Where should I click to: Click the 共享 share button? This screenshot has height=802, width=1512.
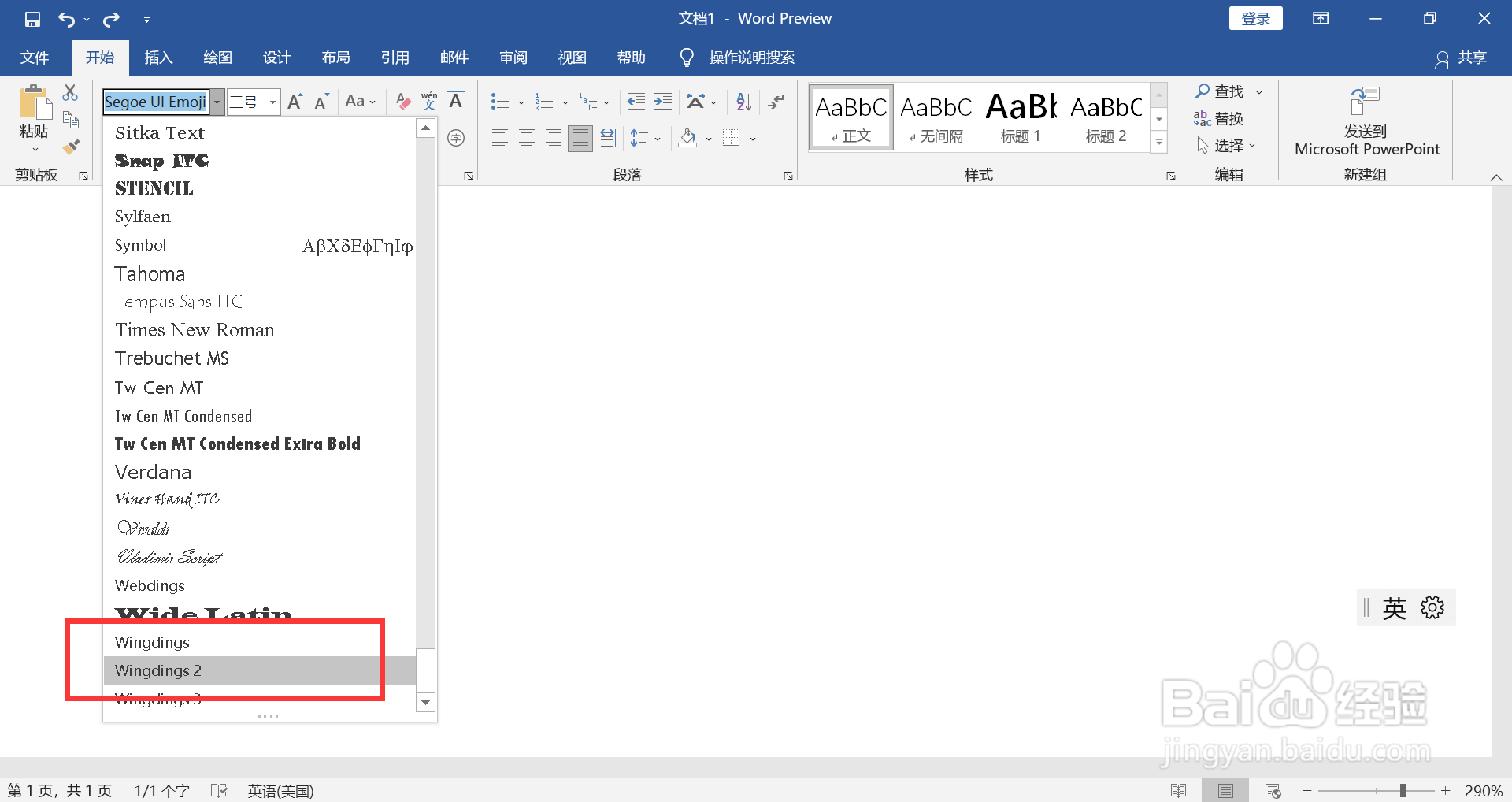[x=1462, y=58]
